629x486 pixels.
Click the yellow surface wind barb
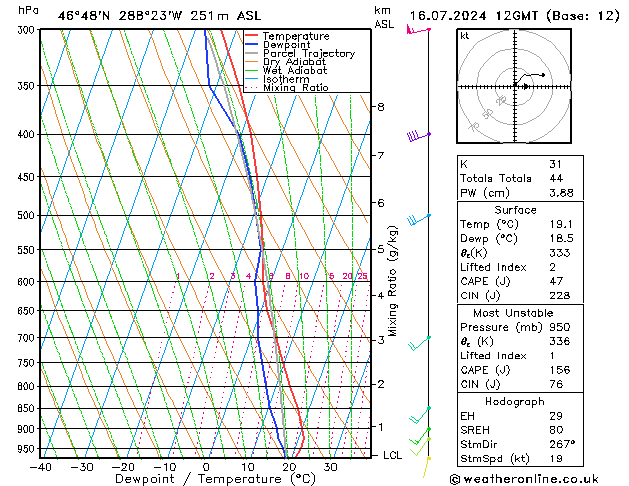(x=427, y=467)
